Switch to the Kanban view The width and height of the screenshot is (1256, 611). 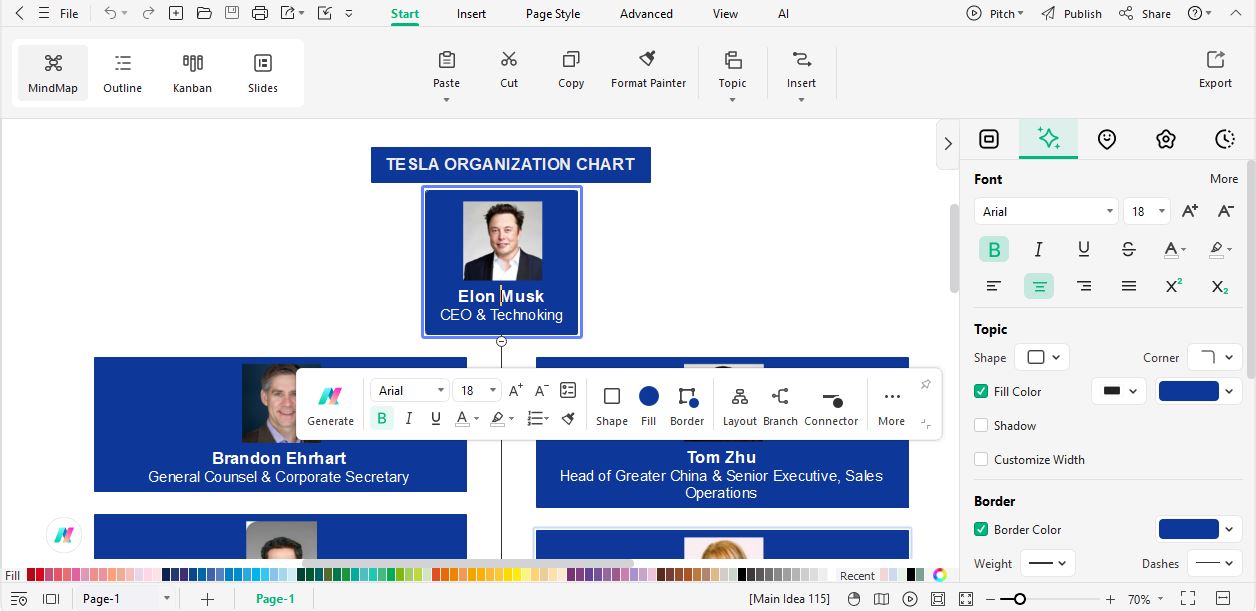pyautogui.click(x=192, y=73)
